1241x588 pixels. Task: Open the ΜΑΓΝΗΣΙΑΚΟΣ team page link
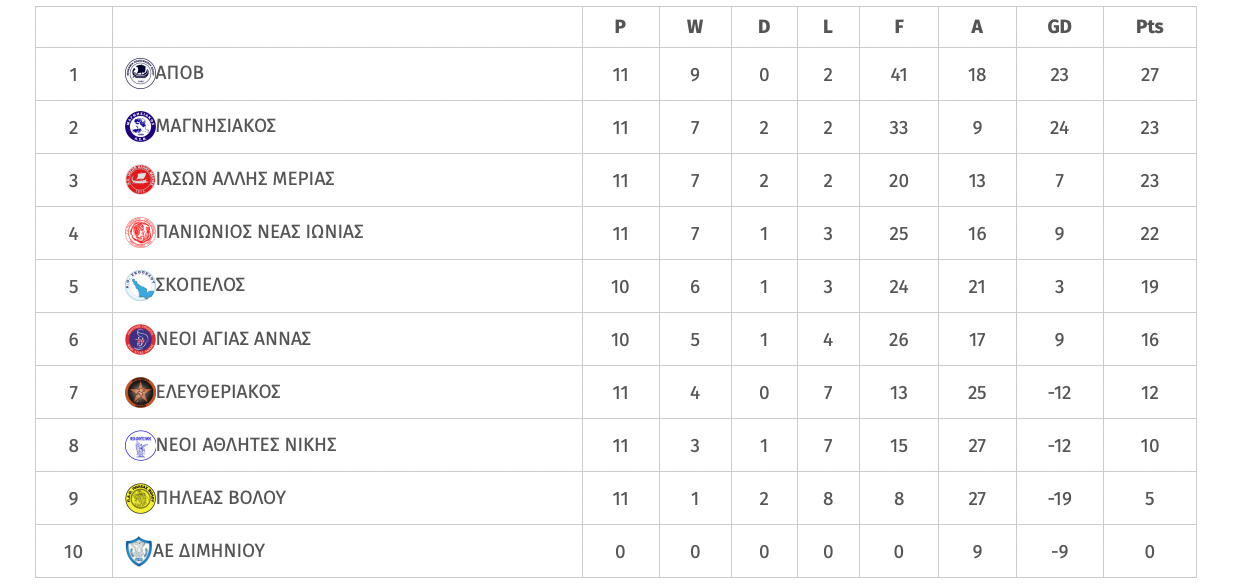(x=216, y=126)
